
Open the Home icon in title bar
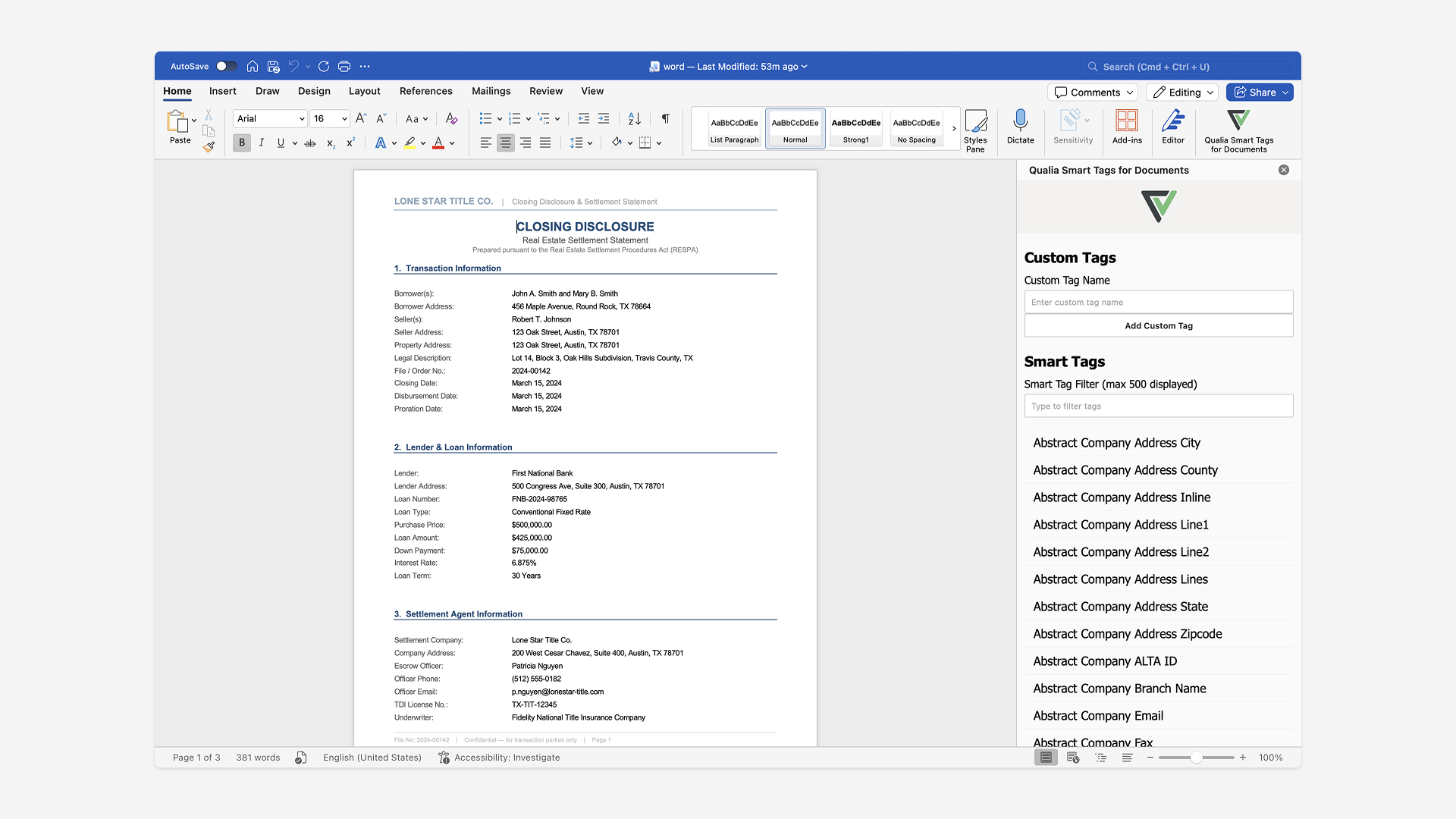point(253,67)
